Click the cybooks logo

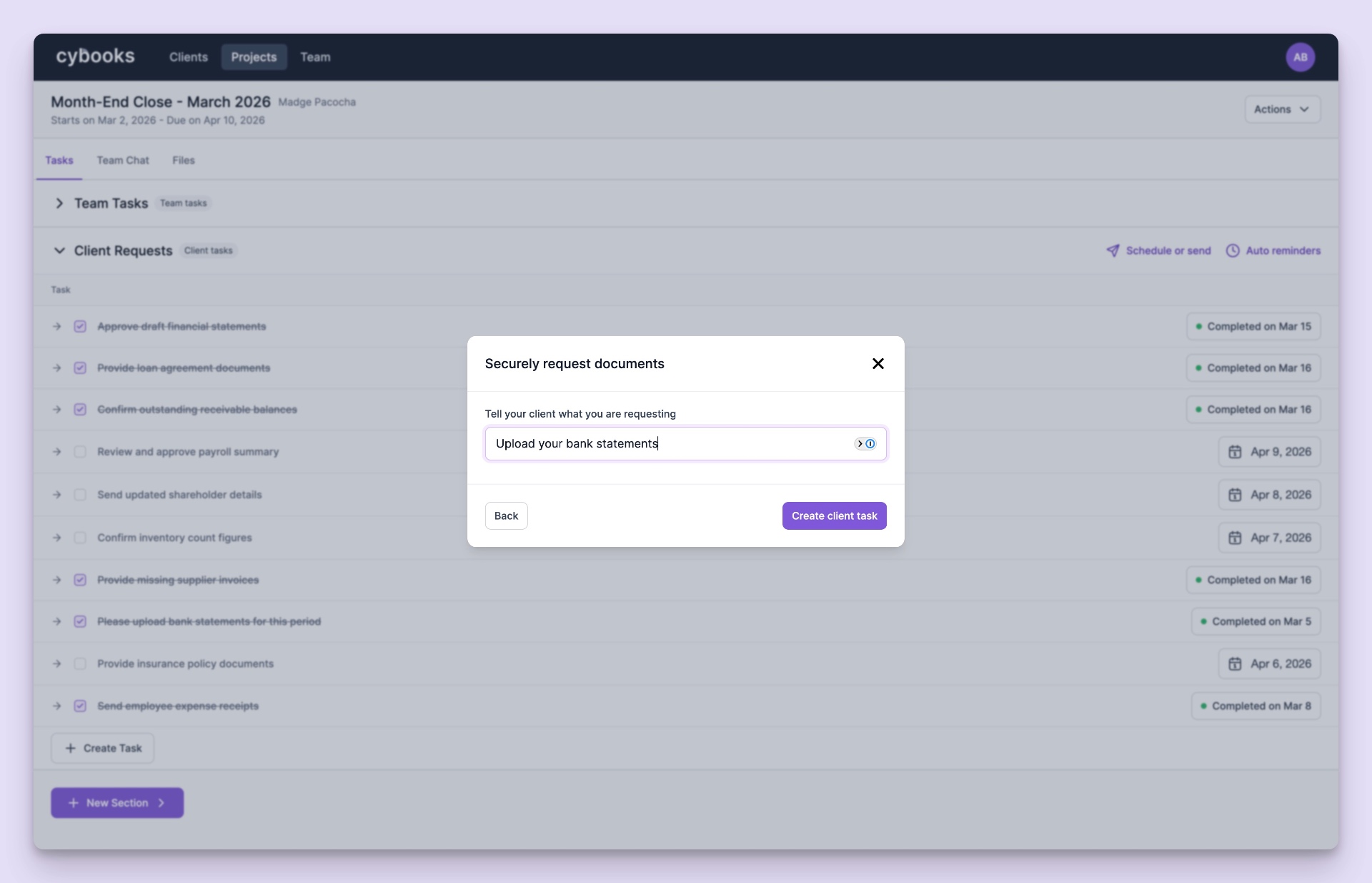click(x=95, y=56)
